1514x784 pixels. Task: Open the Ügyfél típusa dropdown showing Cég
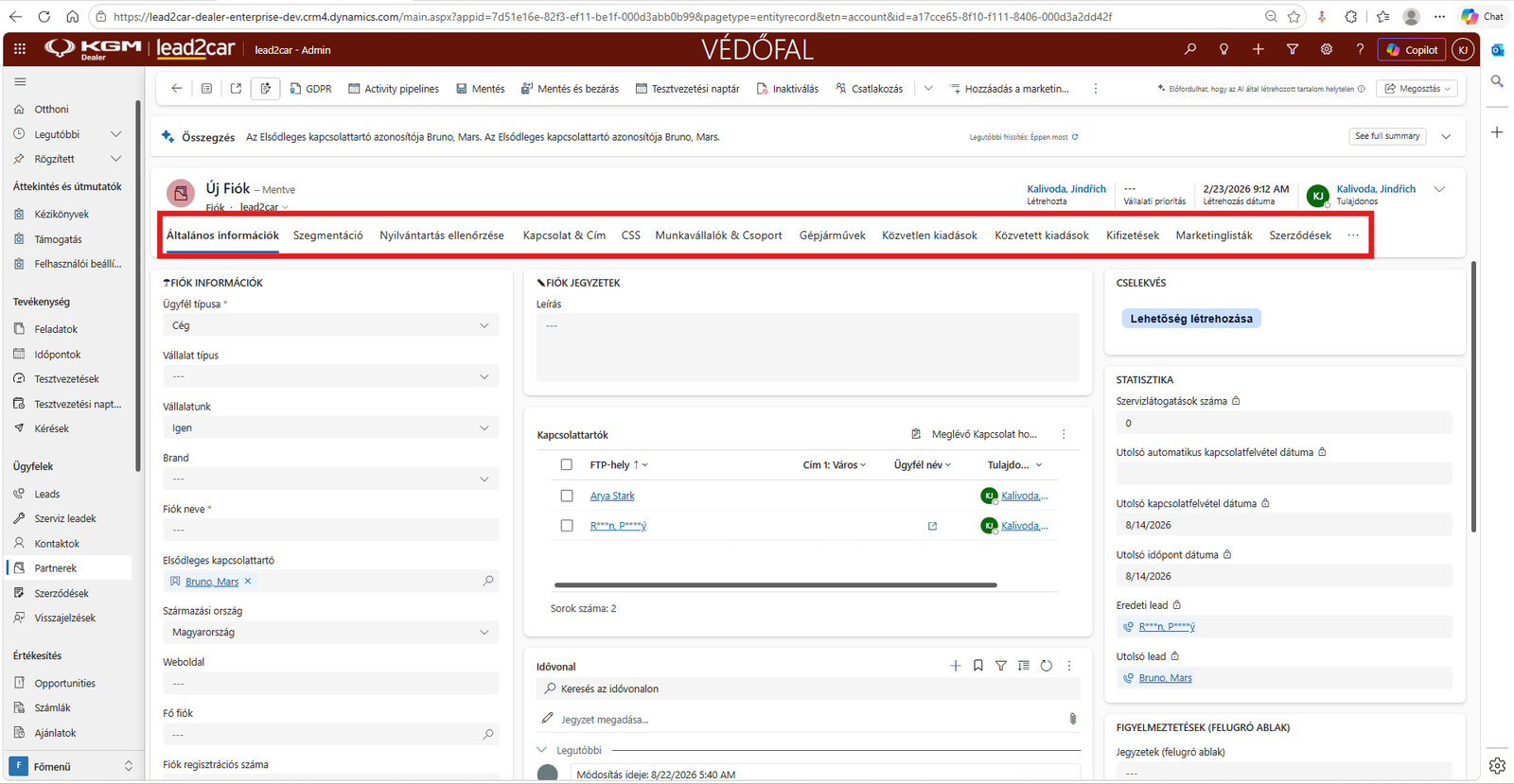(331, 325)
